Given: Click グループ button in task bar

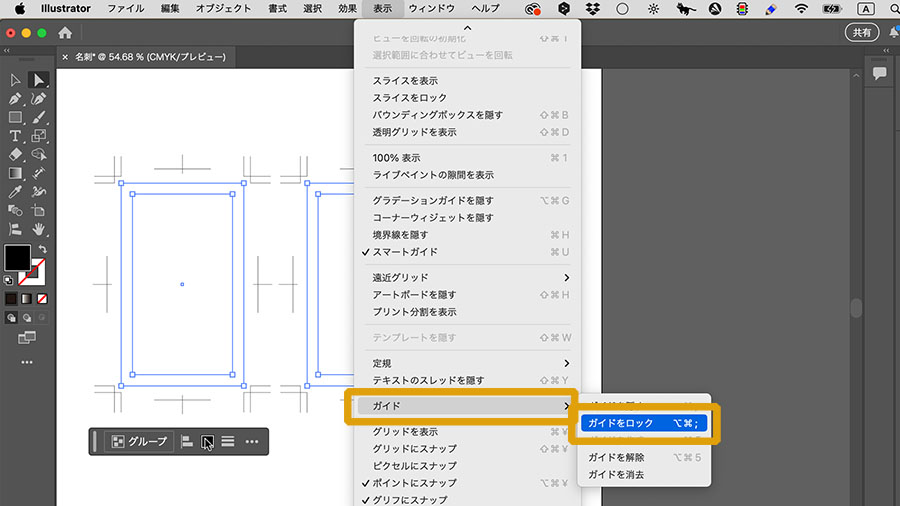Looking at the screenshot, I should pyautogui.click(x=139, y=441).
